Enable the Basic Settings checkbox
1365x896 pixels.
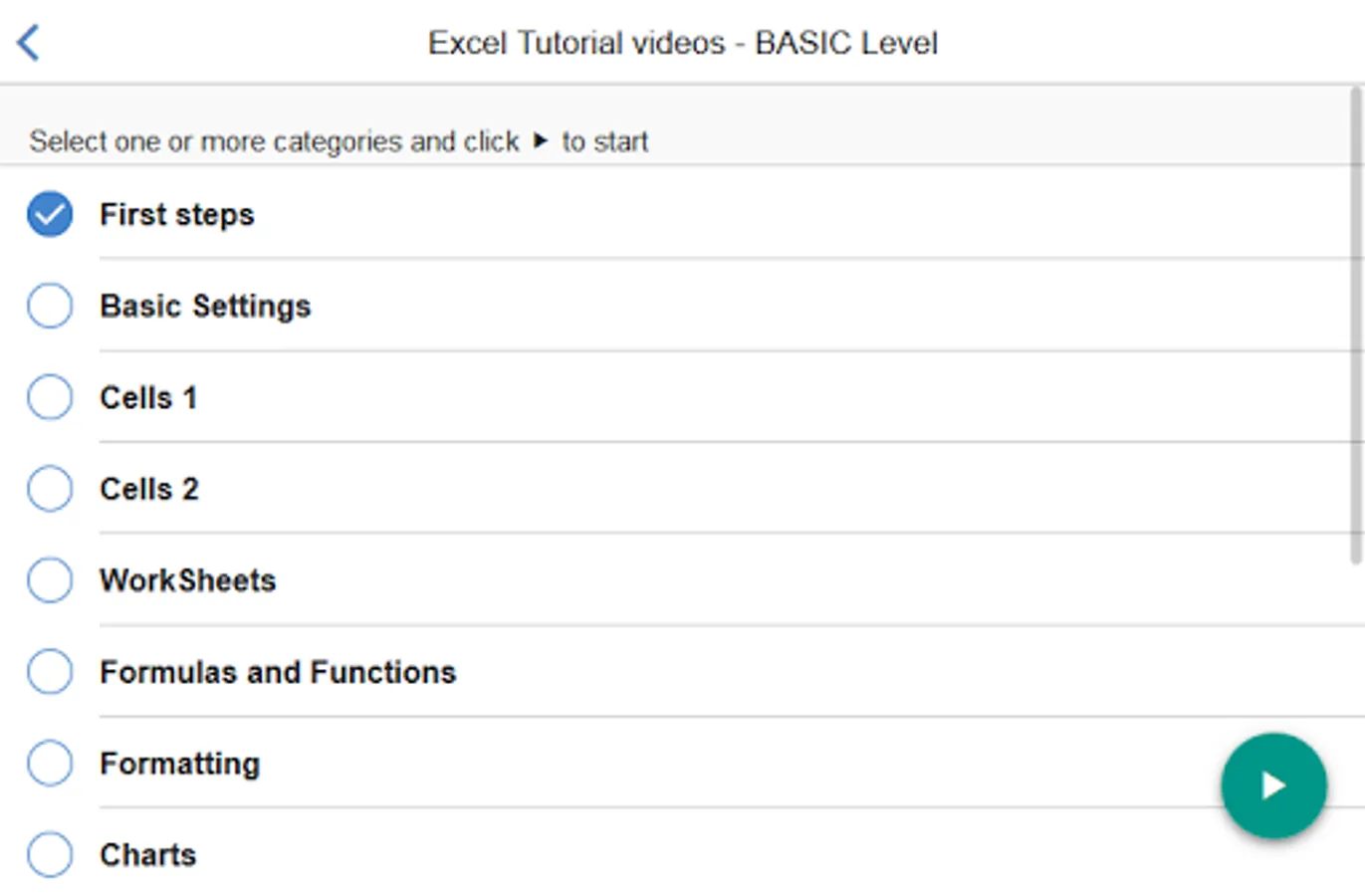point(50,306)
